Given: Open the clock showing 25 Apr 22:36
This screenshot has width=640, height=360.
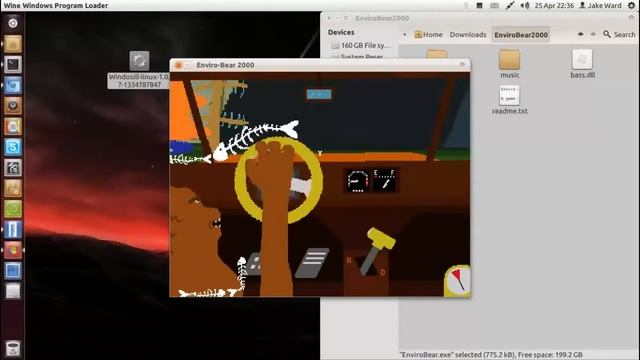Looking at the screenshot, I should [x=554, y=6].
